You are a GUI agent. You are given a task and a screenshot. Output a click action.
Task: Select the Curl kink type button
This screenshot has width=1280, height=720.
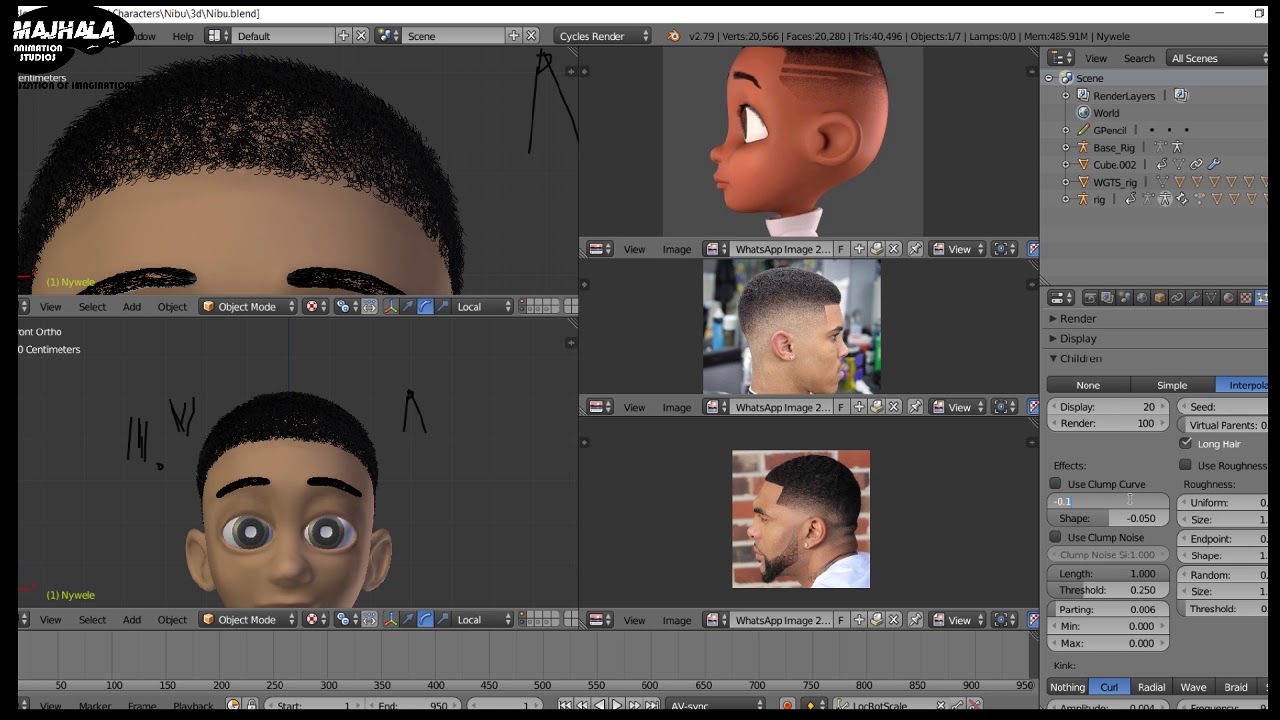pyautogui.click(x=1109, y=687)
